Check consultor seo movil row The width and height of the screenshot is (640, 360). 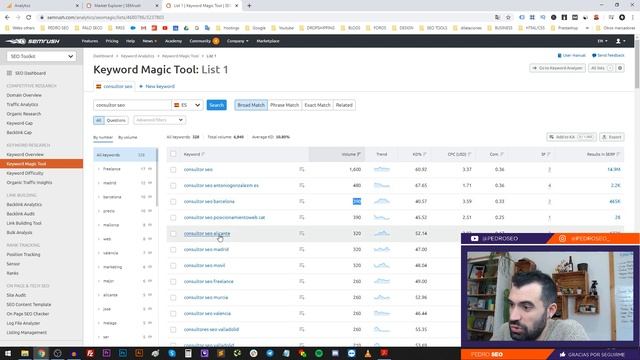173,266
